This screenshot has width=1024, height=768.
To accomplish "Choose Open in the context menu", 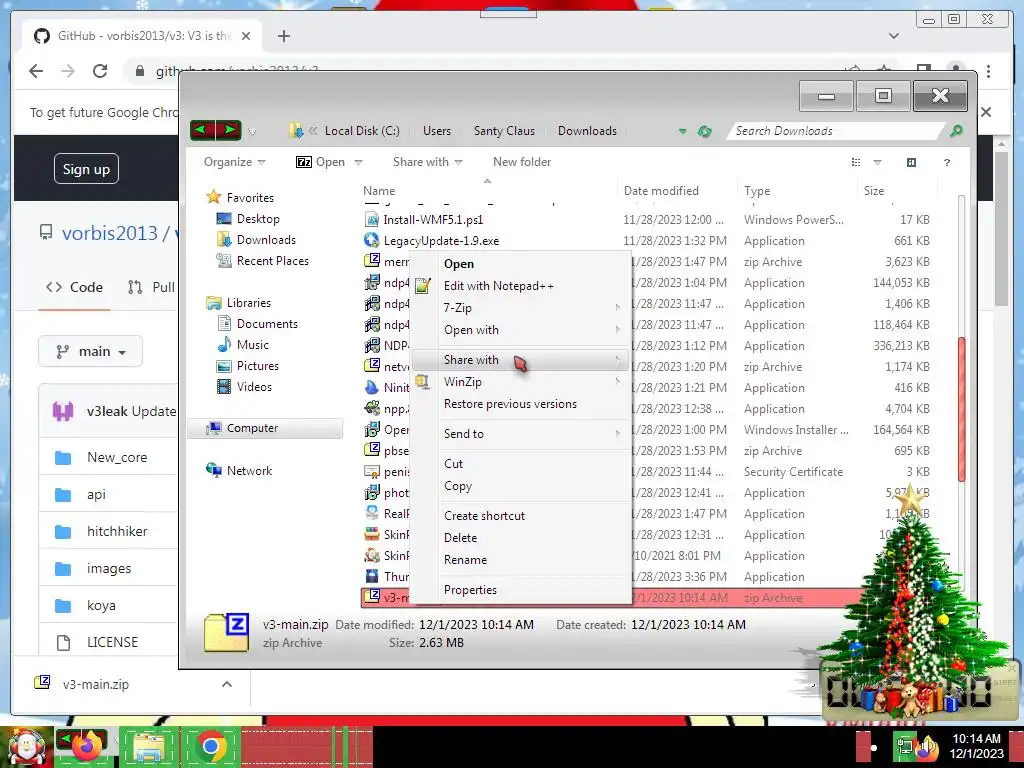I will click(x=520, y=264).
